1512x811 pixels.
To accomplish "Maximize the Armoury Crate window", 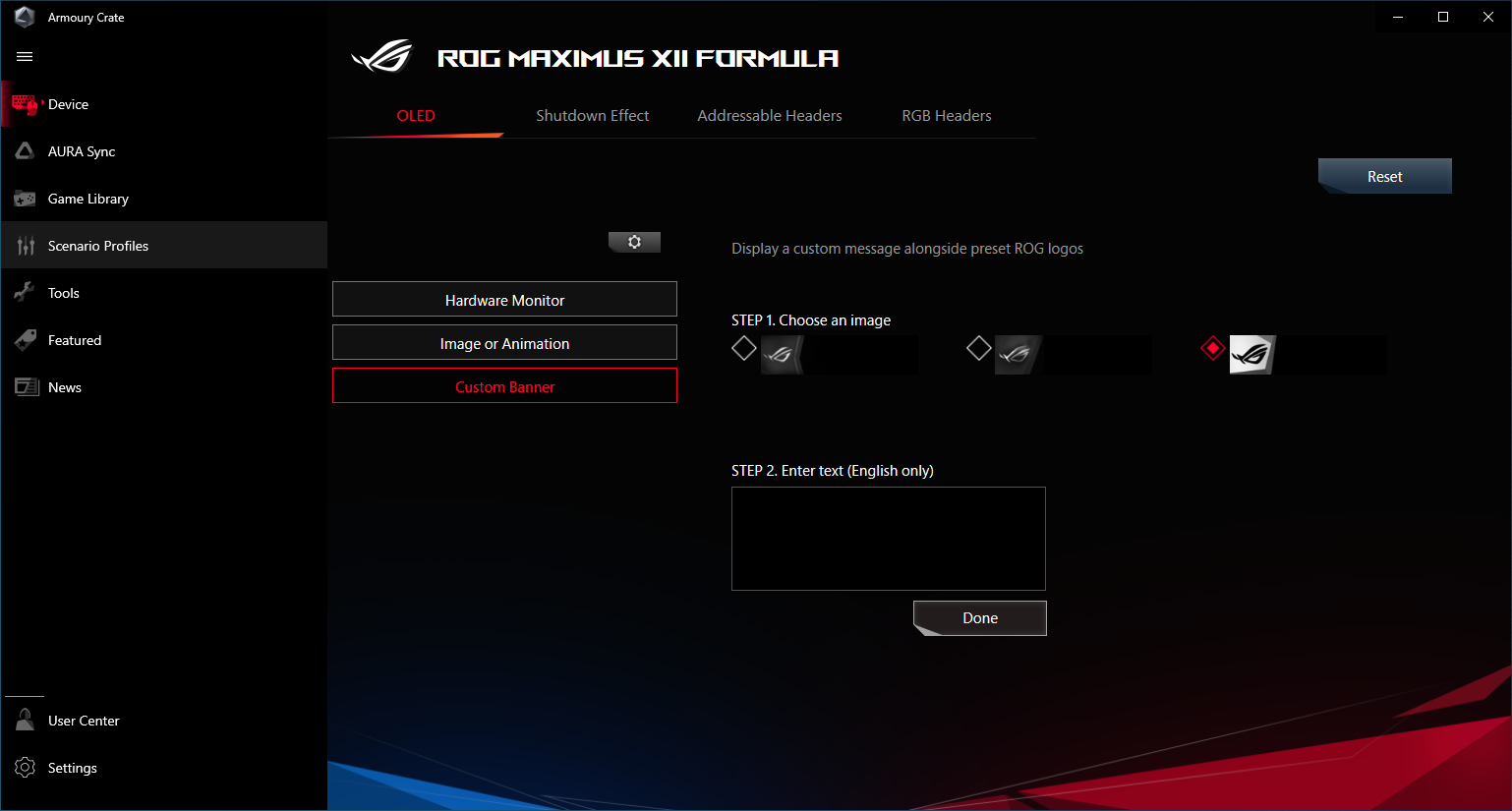I will tap(1443, 17).
